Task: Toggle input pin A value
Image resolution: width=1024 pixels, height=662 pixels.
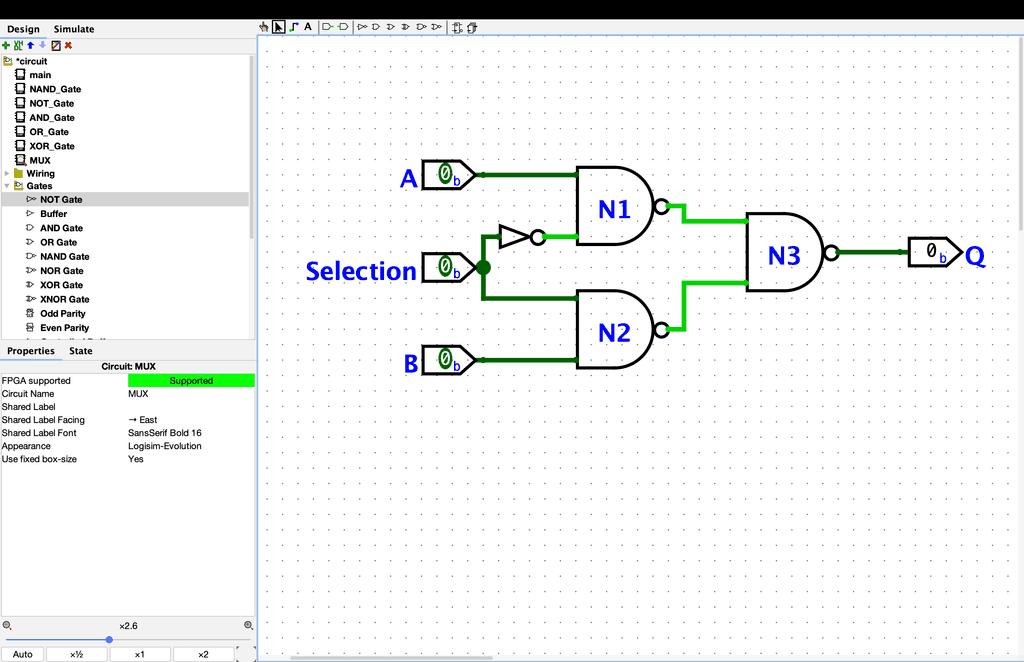Action: 445,175
